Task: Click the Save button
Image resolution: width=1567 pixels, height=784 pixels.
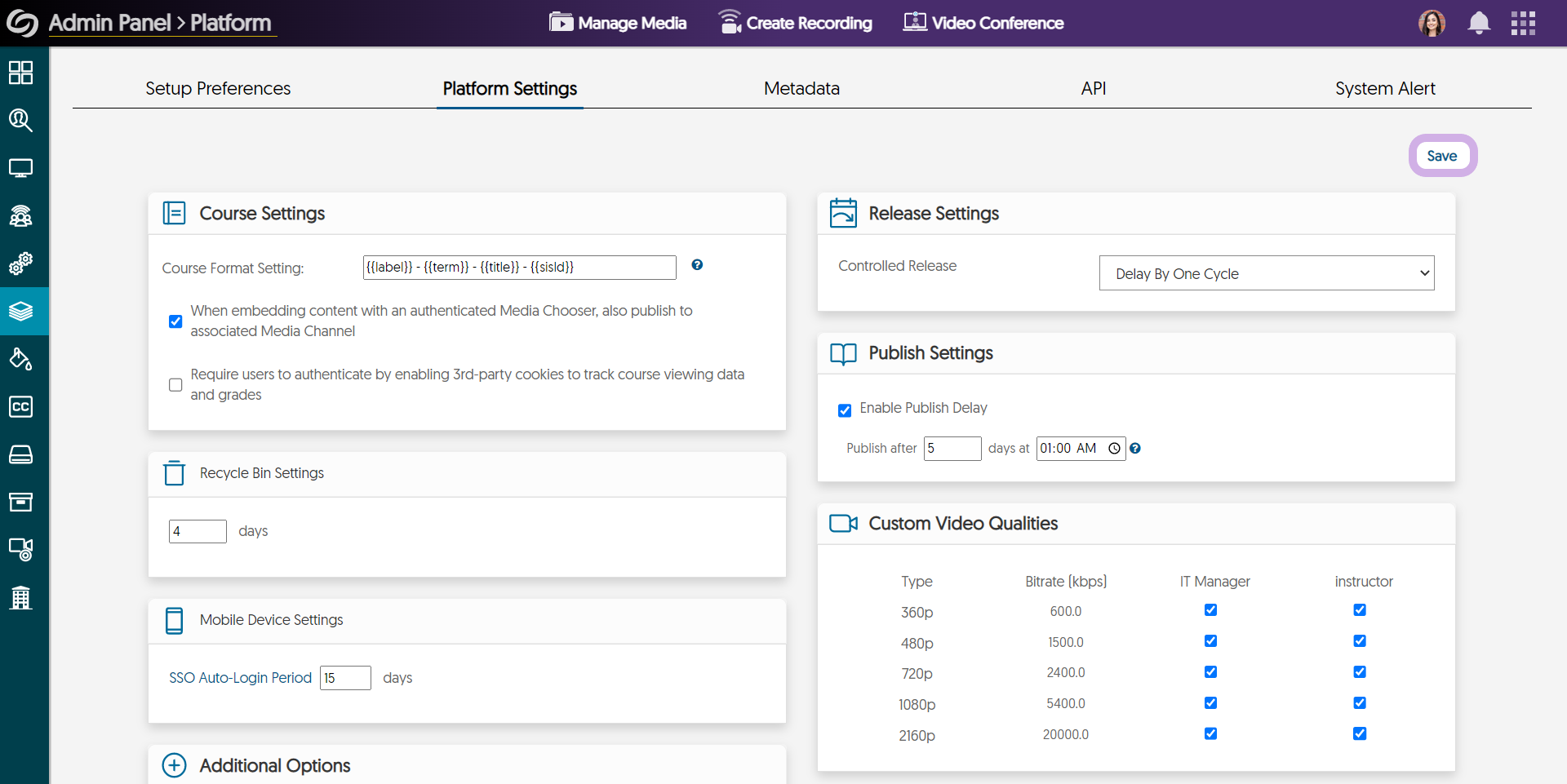Action: tap(1442, 156)
